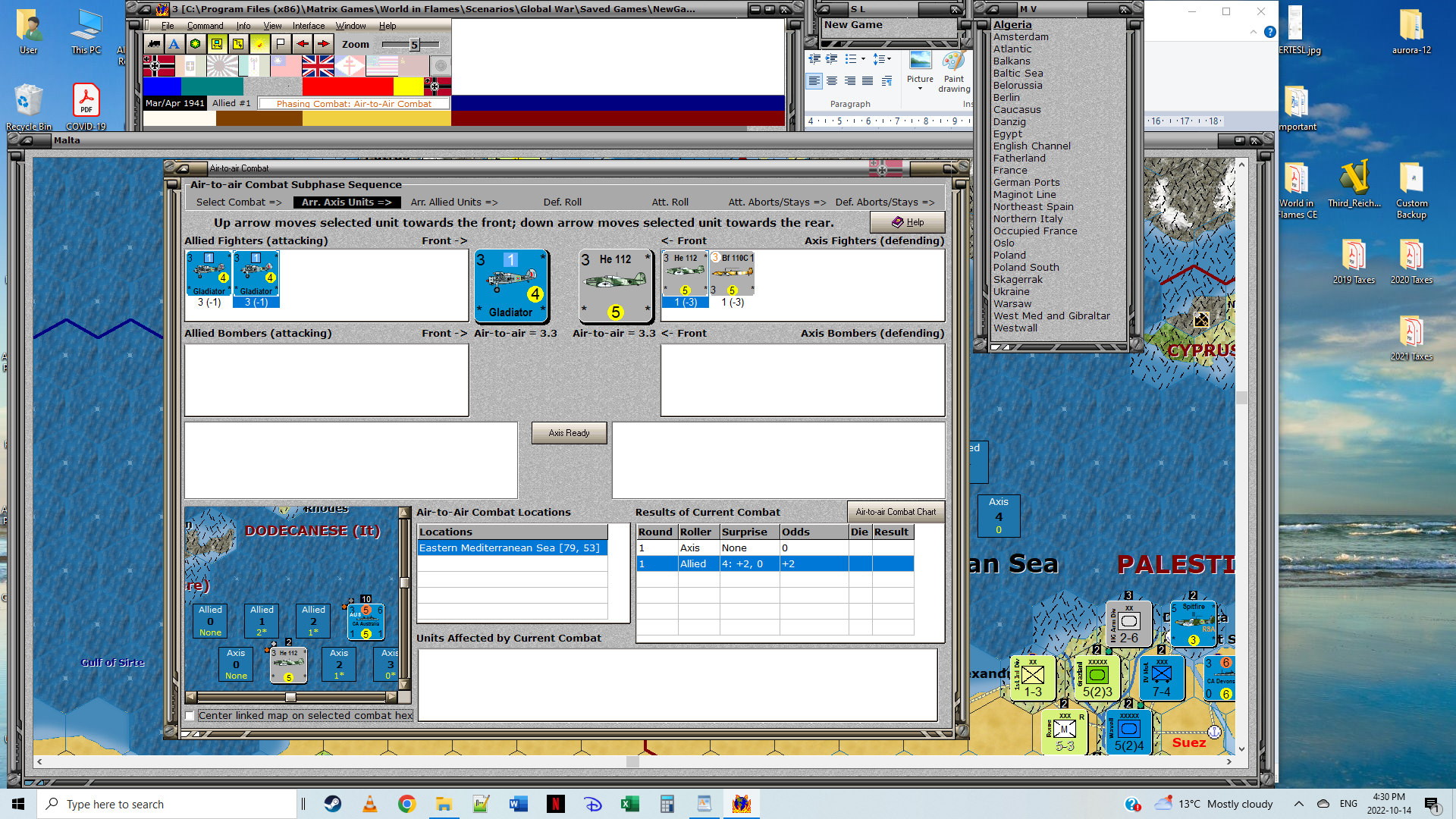Click the locomotive toolbar icon
Viewport: 1456px width, 819px height.
click(x=154, y=44)
